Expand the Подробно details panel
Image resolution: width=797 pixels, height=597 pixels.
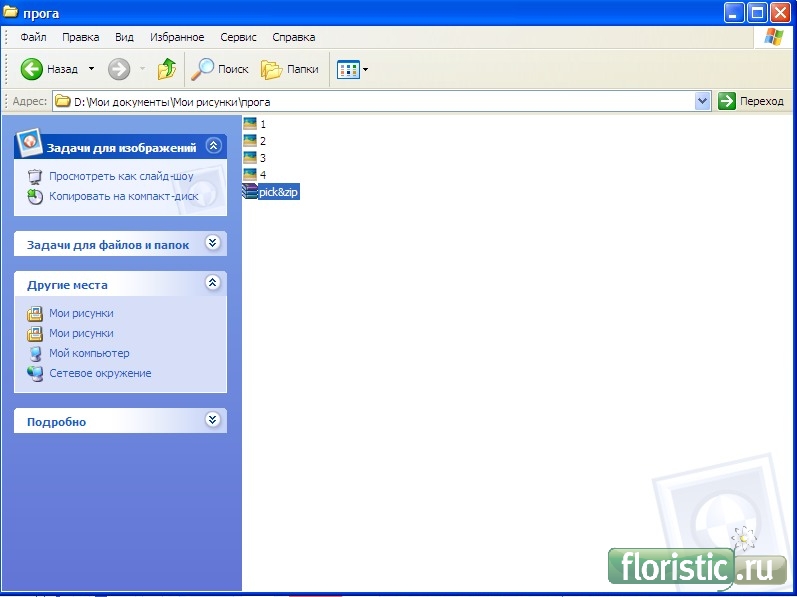click(x=212, y=420)
